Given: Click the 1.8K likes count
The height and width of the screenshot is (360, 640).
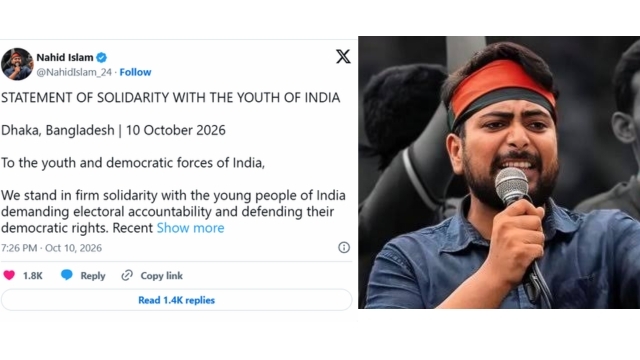Looking at the screenshot, I should pos(33,276).
